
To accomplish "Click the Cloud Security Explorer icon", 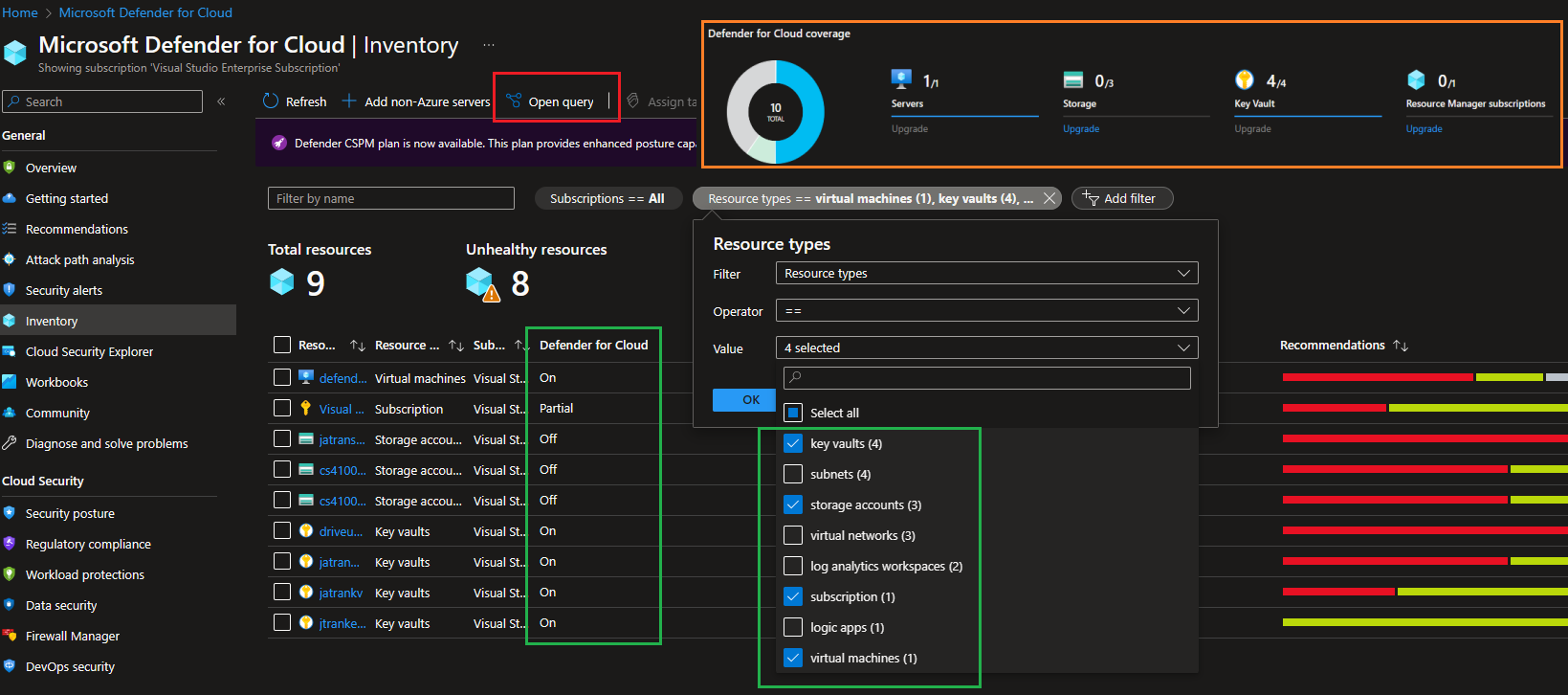I will [10, 351].
